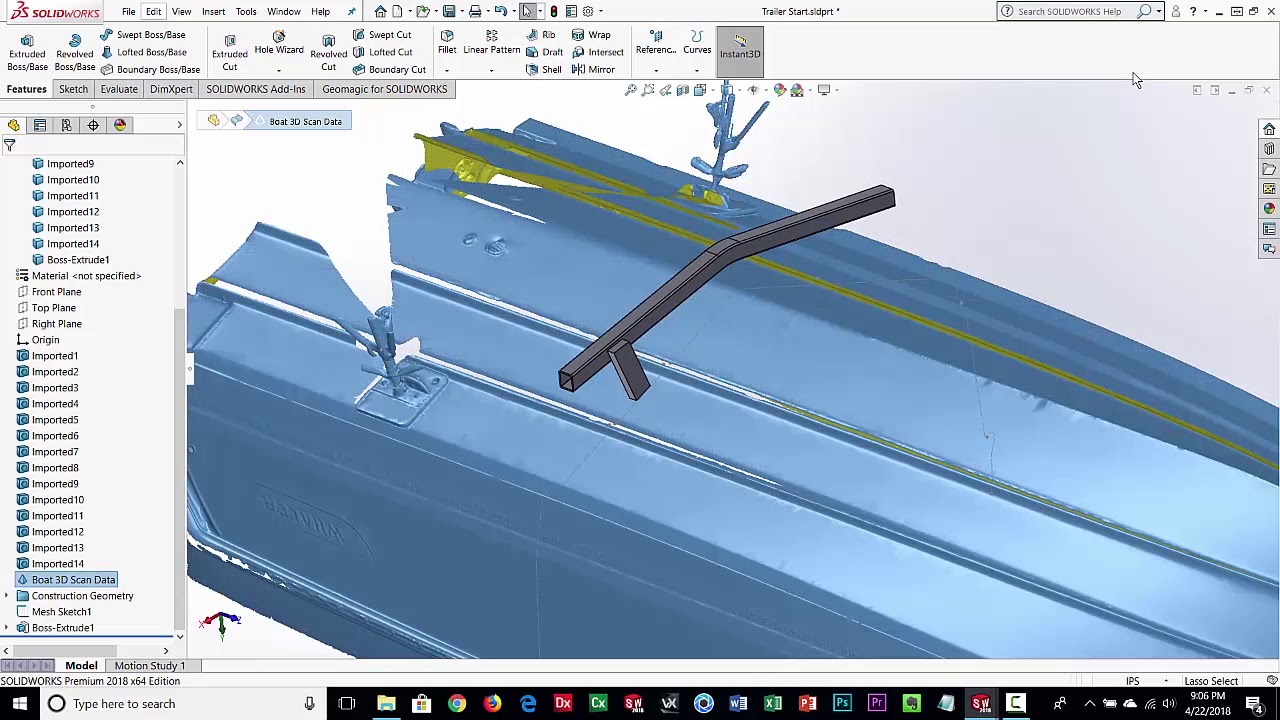The height and width of the screenshot is (720, 1280).
Task: Select Material <not specified> item
Action: 86,276
